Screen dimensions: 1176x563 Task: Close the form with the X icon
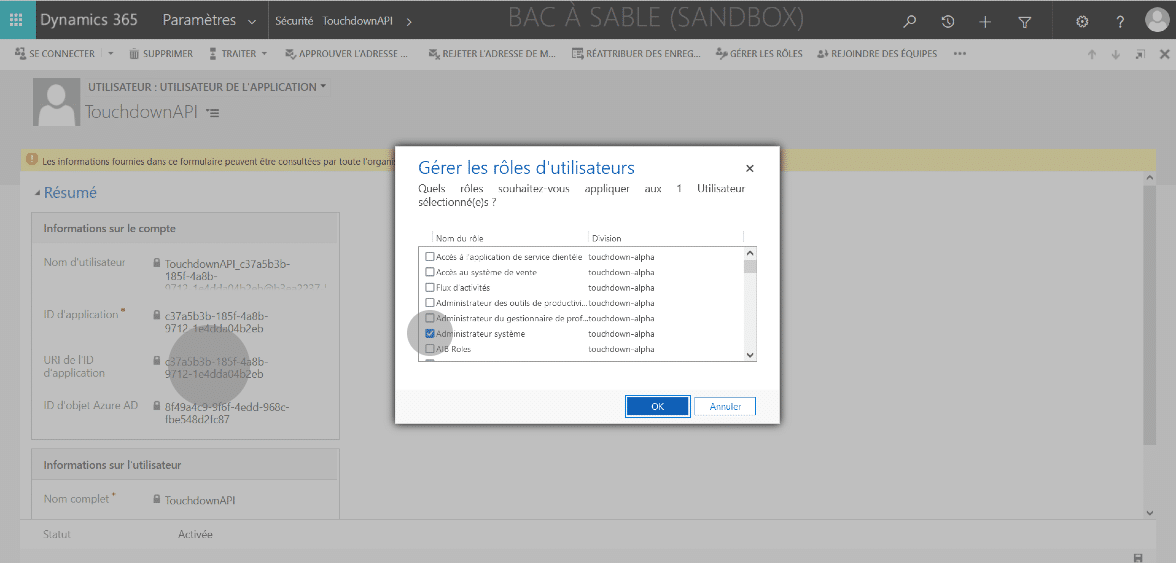point(1165,54)
